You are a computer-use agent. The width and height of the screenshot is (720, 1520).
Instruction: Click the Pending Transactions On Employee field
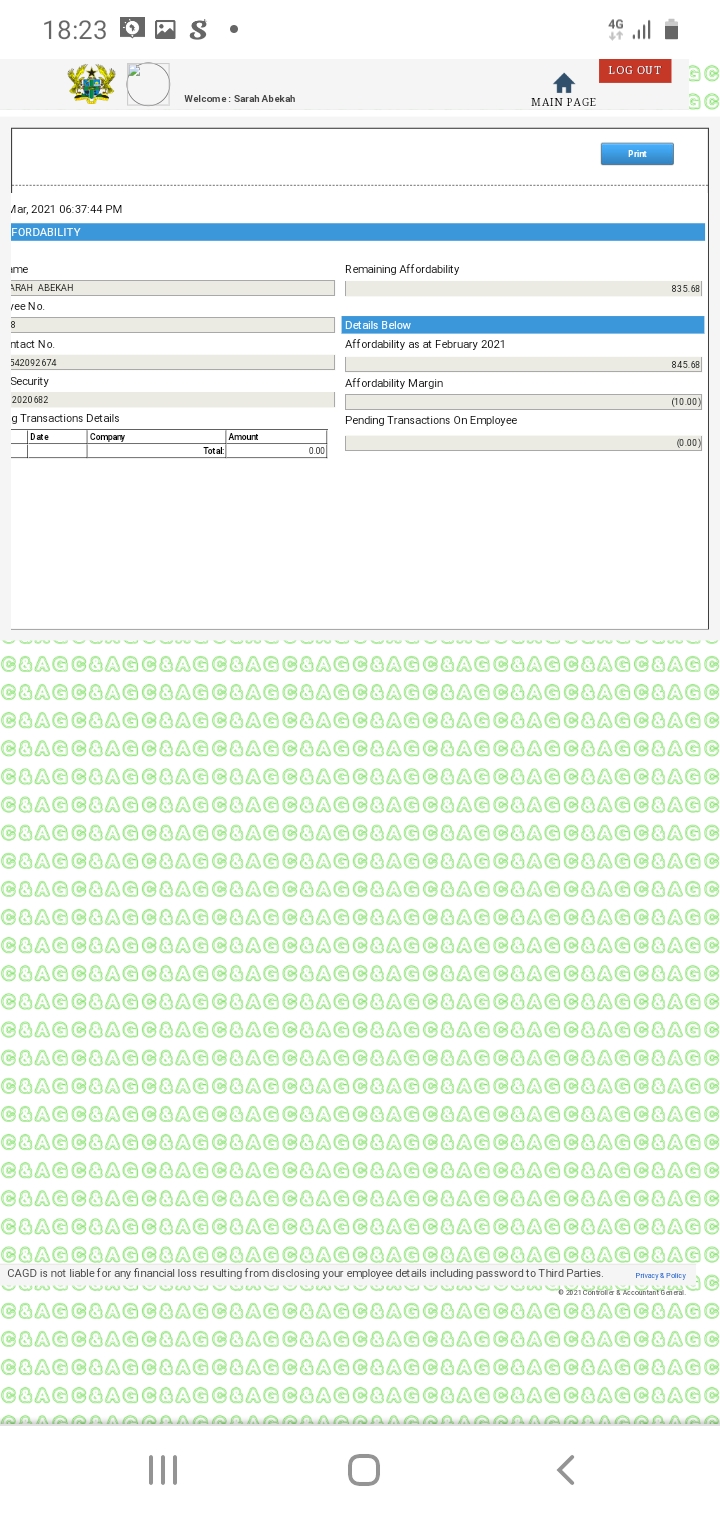[523, 442]
